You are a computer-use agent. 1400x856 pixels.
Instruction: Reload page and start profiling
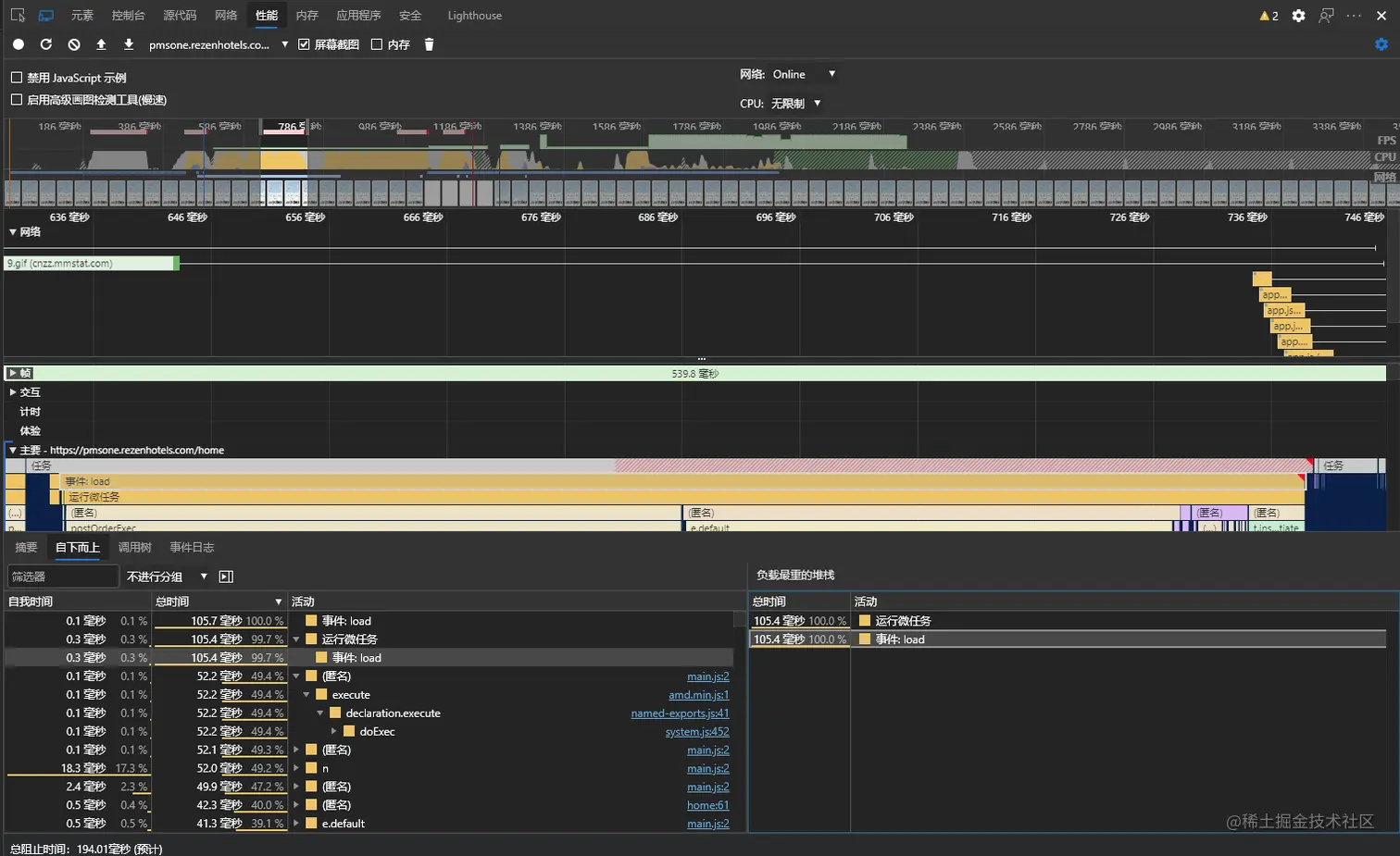click(46, 44)
